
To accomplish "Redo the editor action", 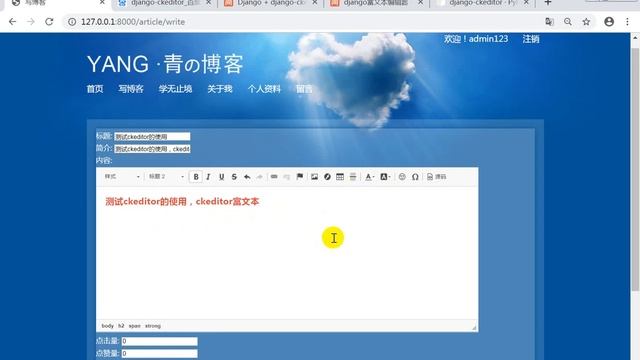I will 260,177.
